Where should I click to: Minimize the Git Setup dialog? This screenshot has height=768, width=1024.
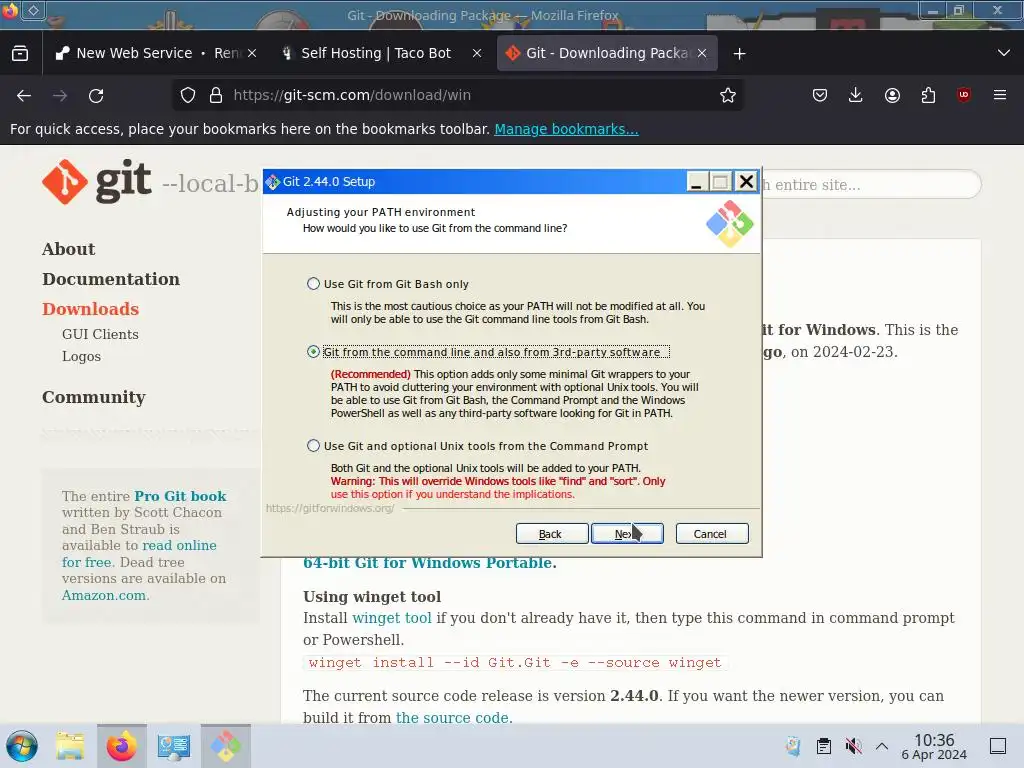696,182
